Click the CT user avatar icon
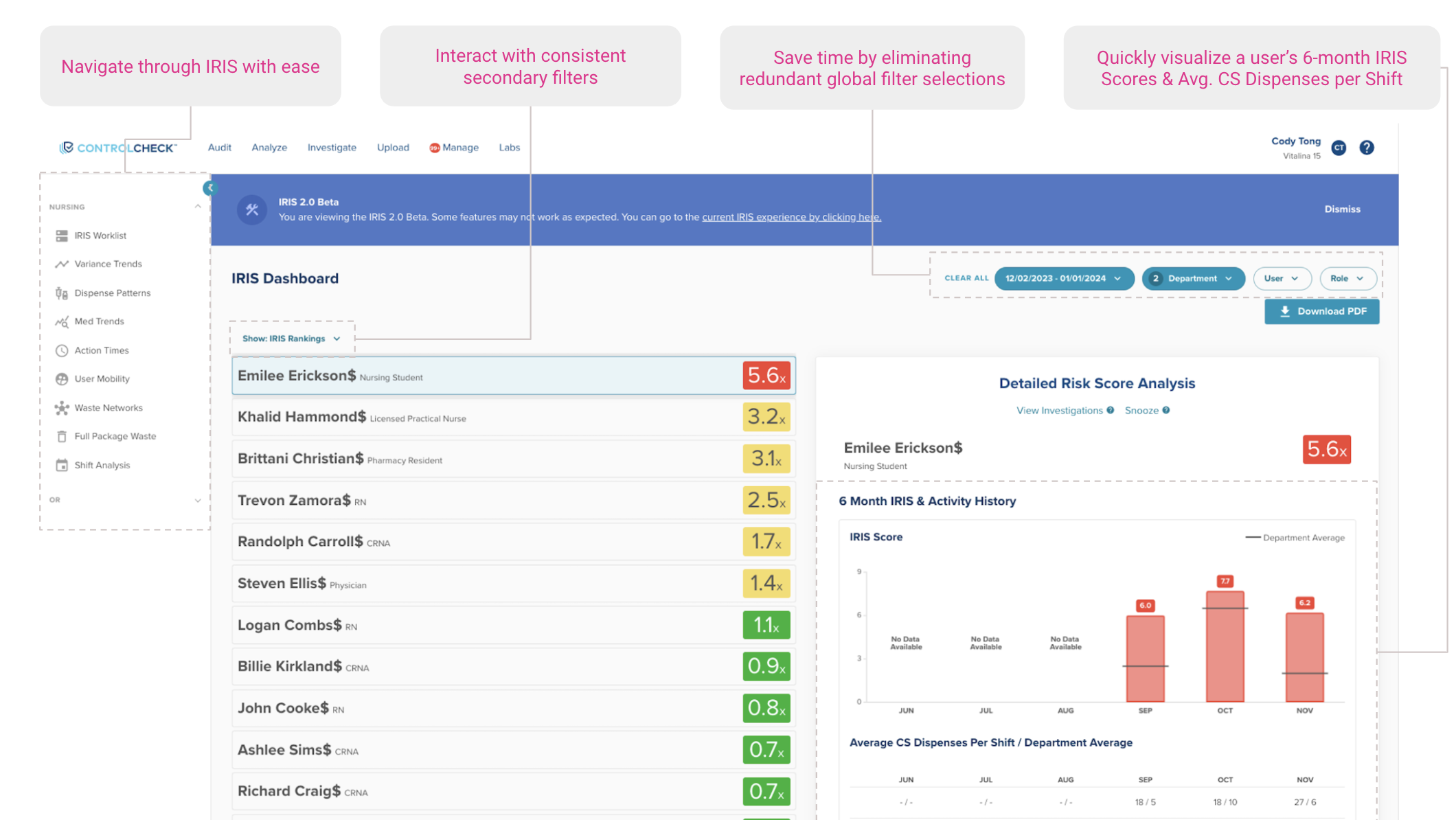This screenshot has height=820, width=1456. pos(1339,148)
